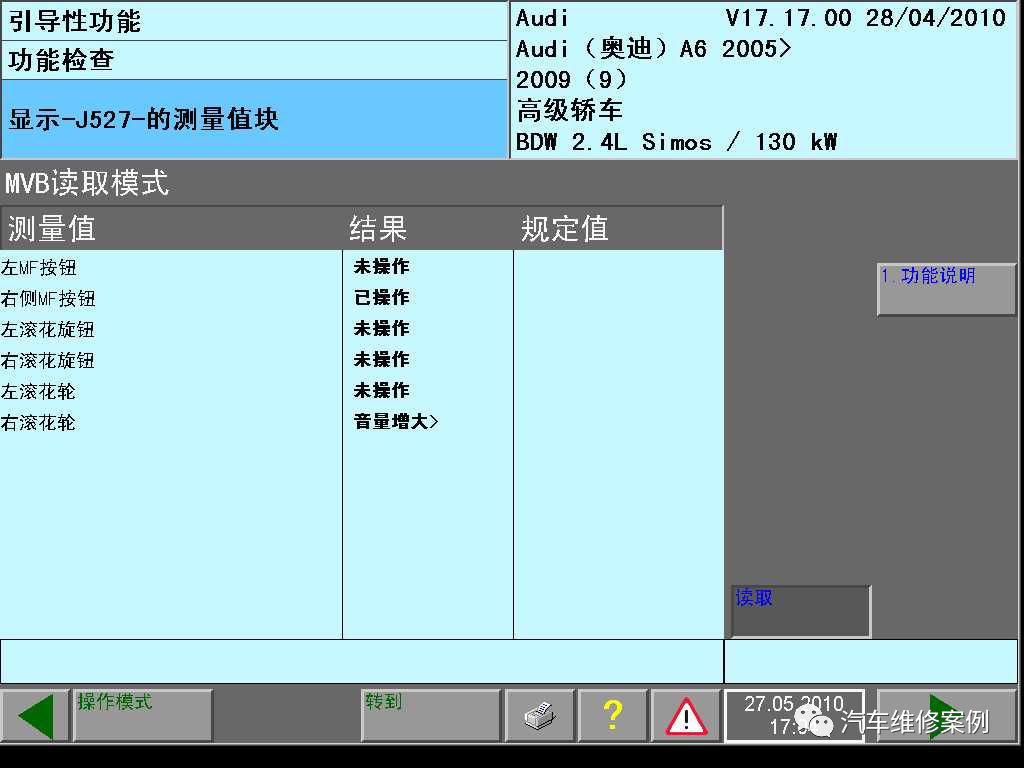The image size is (1024, 768).
Task: Open 1.功能说明 function description
Action: pyautogui.click(x=946, y=289)
